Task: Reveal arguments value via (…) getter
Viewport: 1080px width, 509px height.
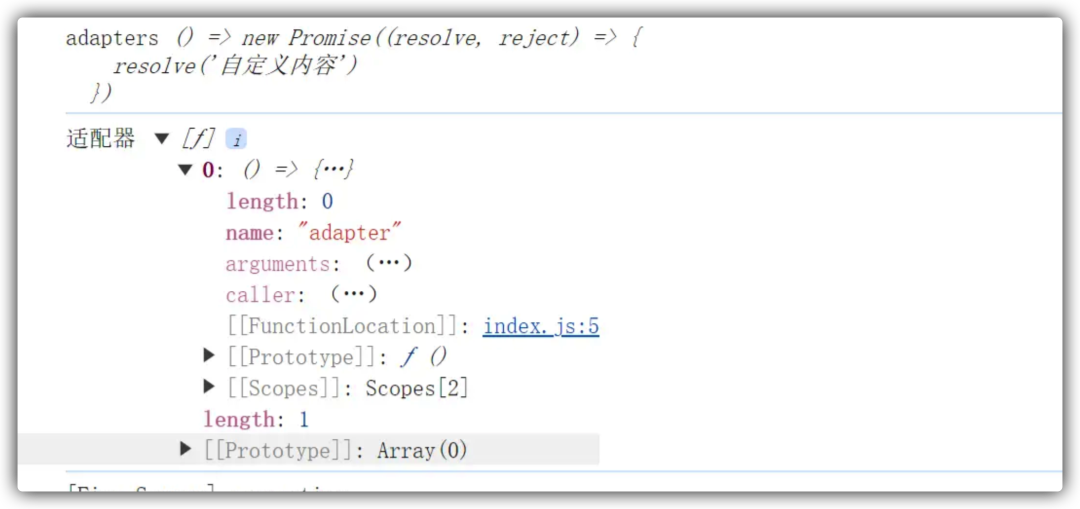Action: 388,263
